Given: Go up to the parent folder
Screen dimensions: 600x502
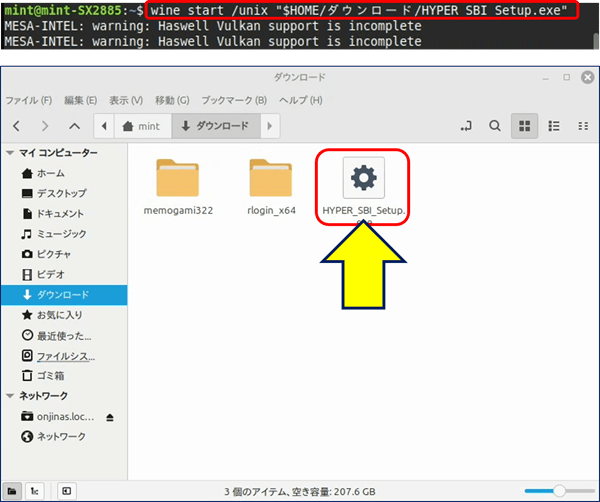Looking at the screenshot, I should tap(74, 126).
